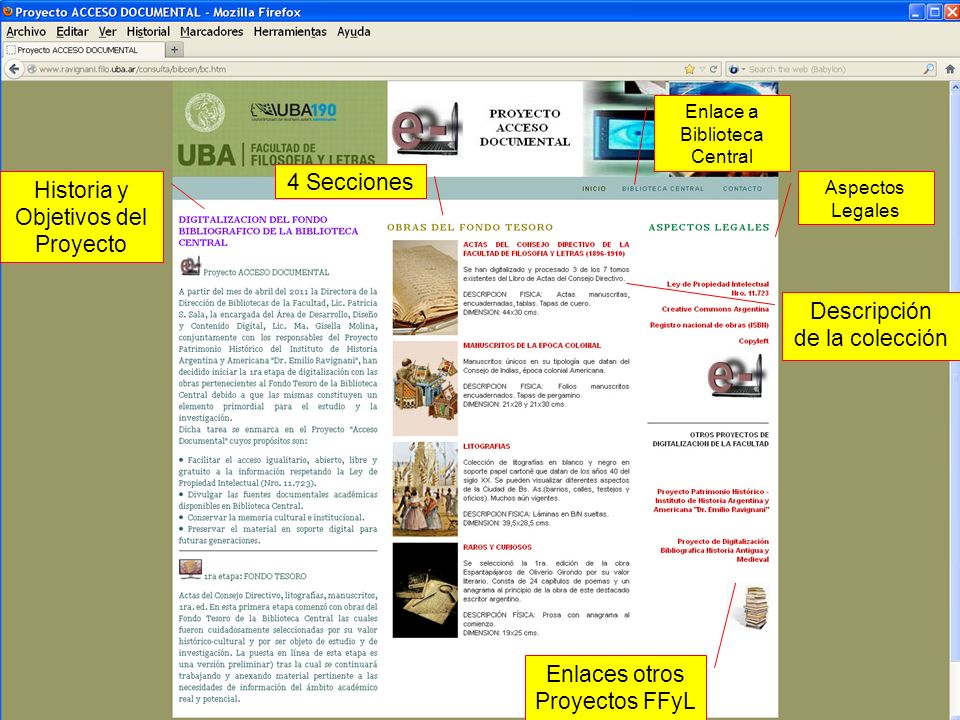Open the LITOGRAFIAS heading link
Screen dimensions: 960x720
coord(487,446)
